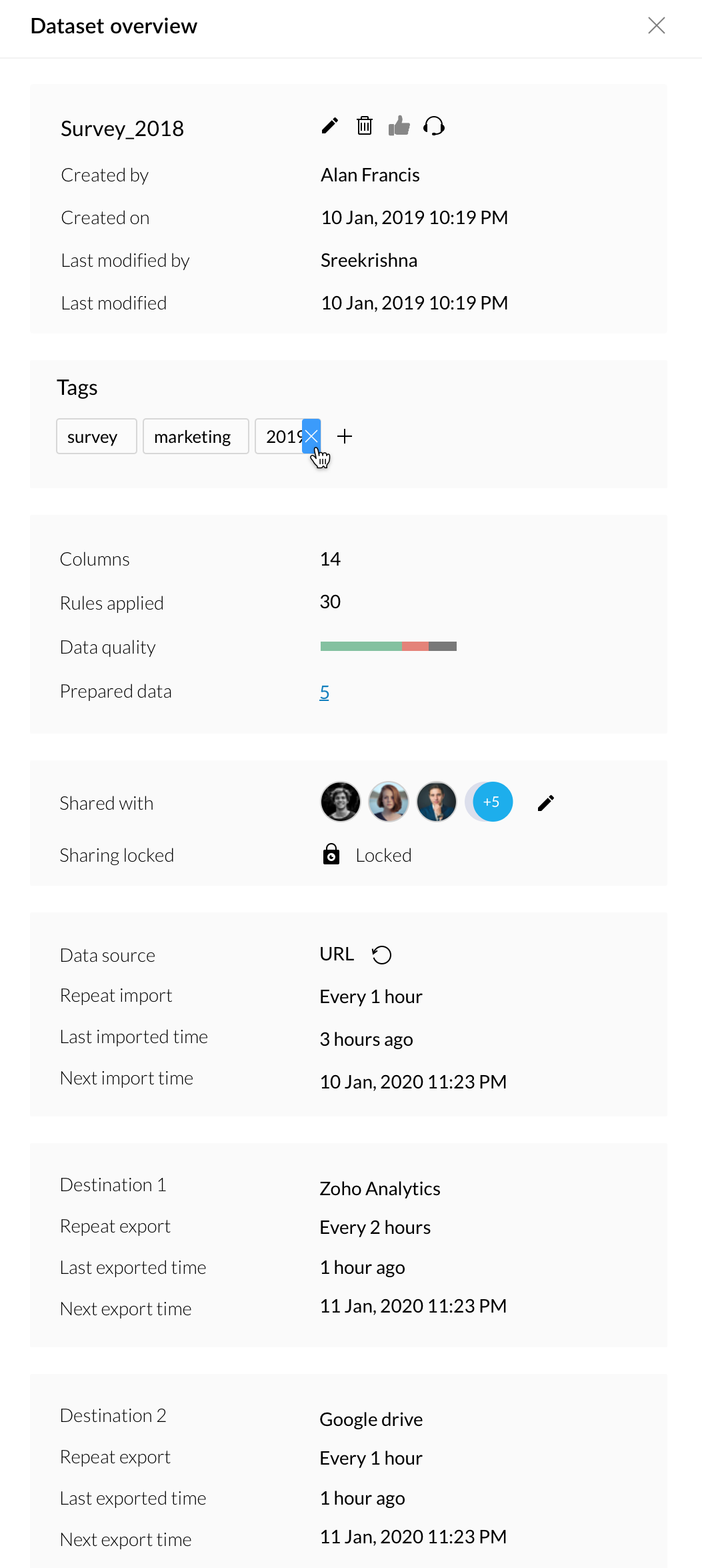Click the Survey_2018 dataset title
This screenshot has height=1568, width=702.
coord(123,128)
